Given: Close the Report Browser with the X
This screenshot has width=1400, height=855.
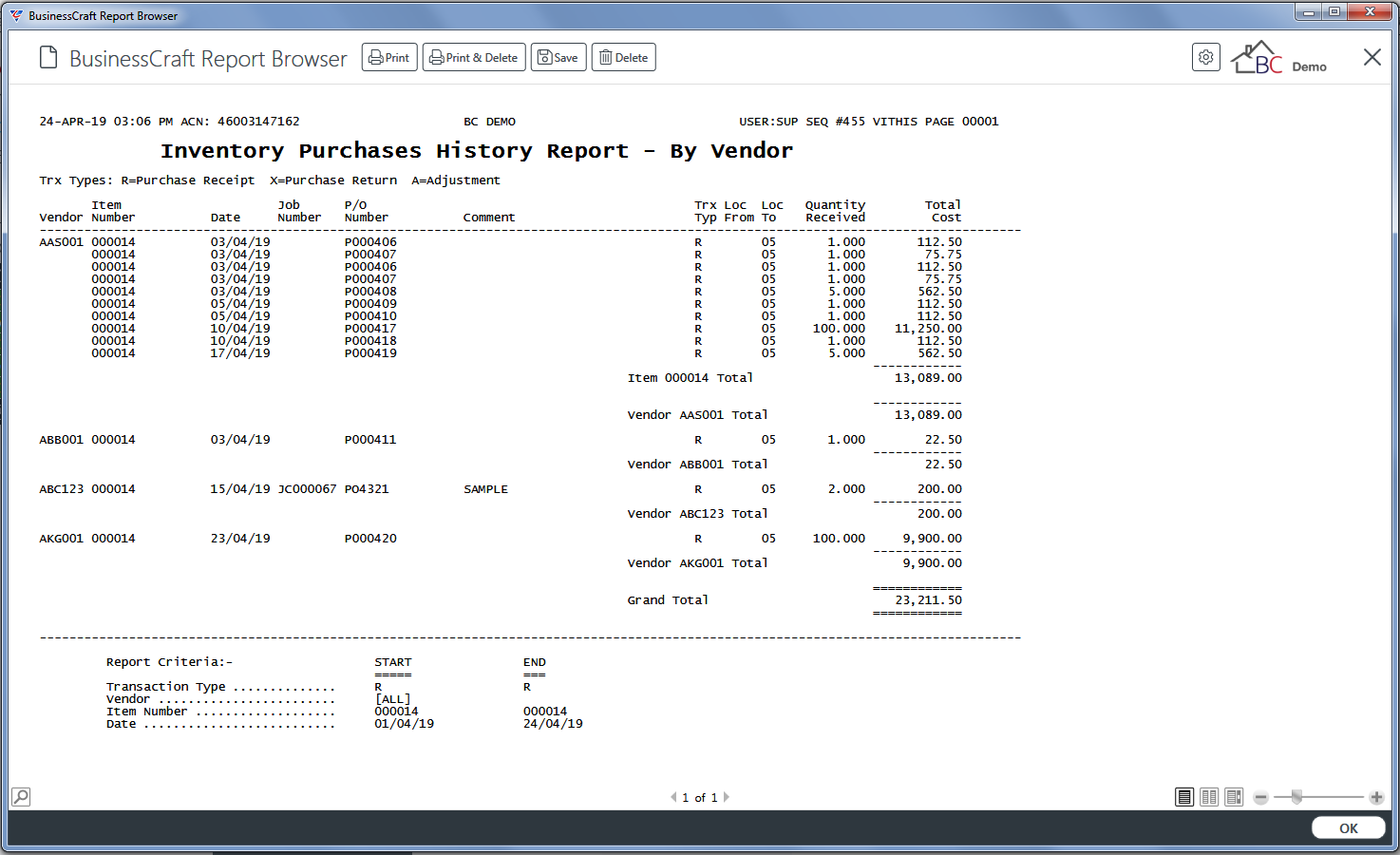Looking at the screenshot, I should click(x=1372, y=57).
